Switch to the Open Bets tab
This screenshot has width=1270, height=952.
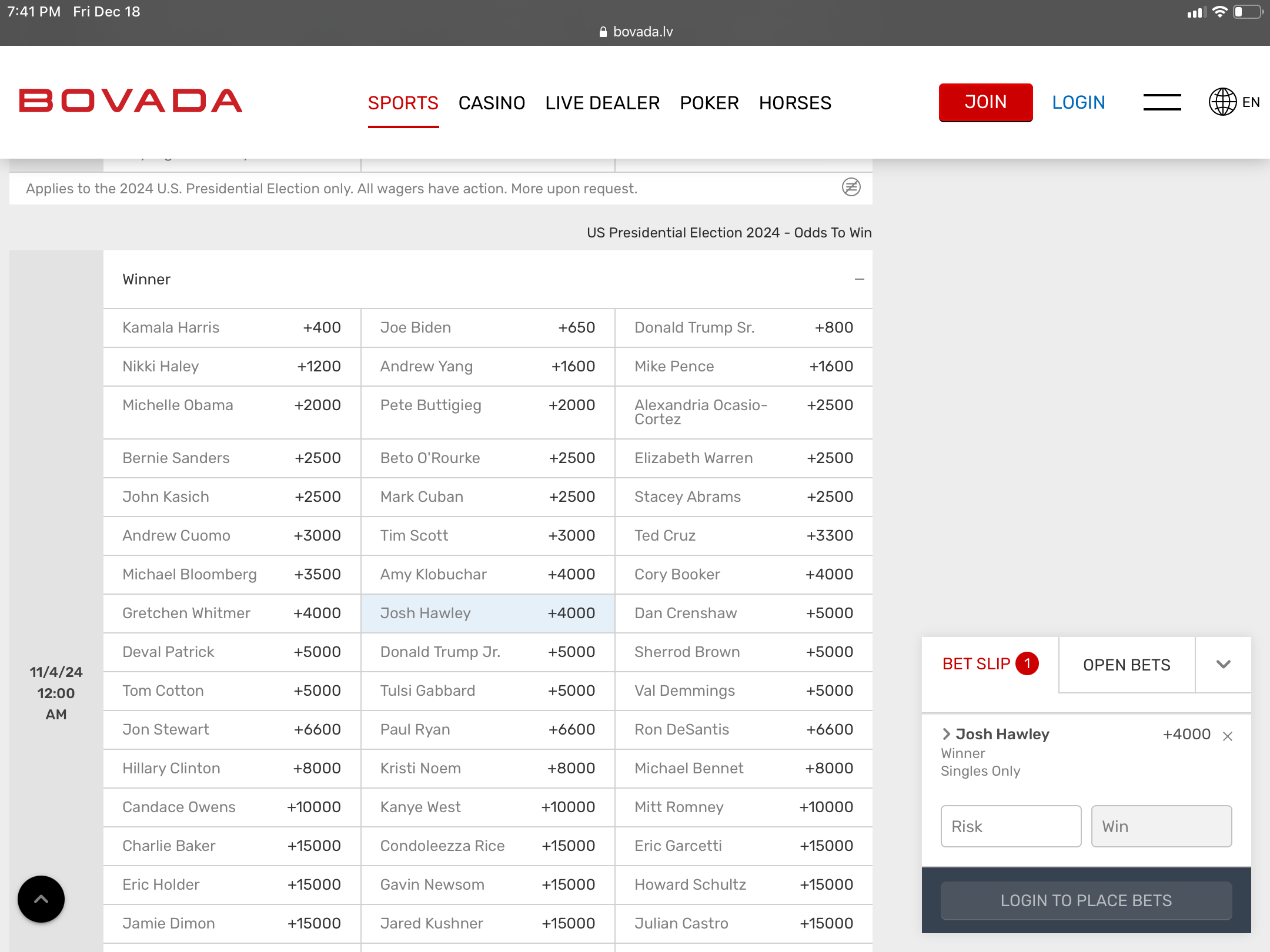[x=1126, y=665]
